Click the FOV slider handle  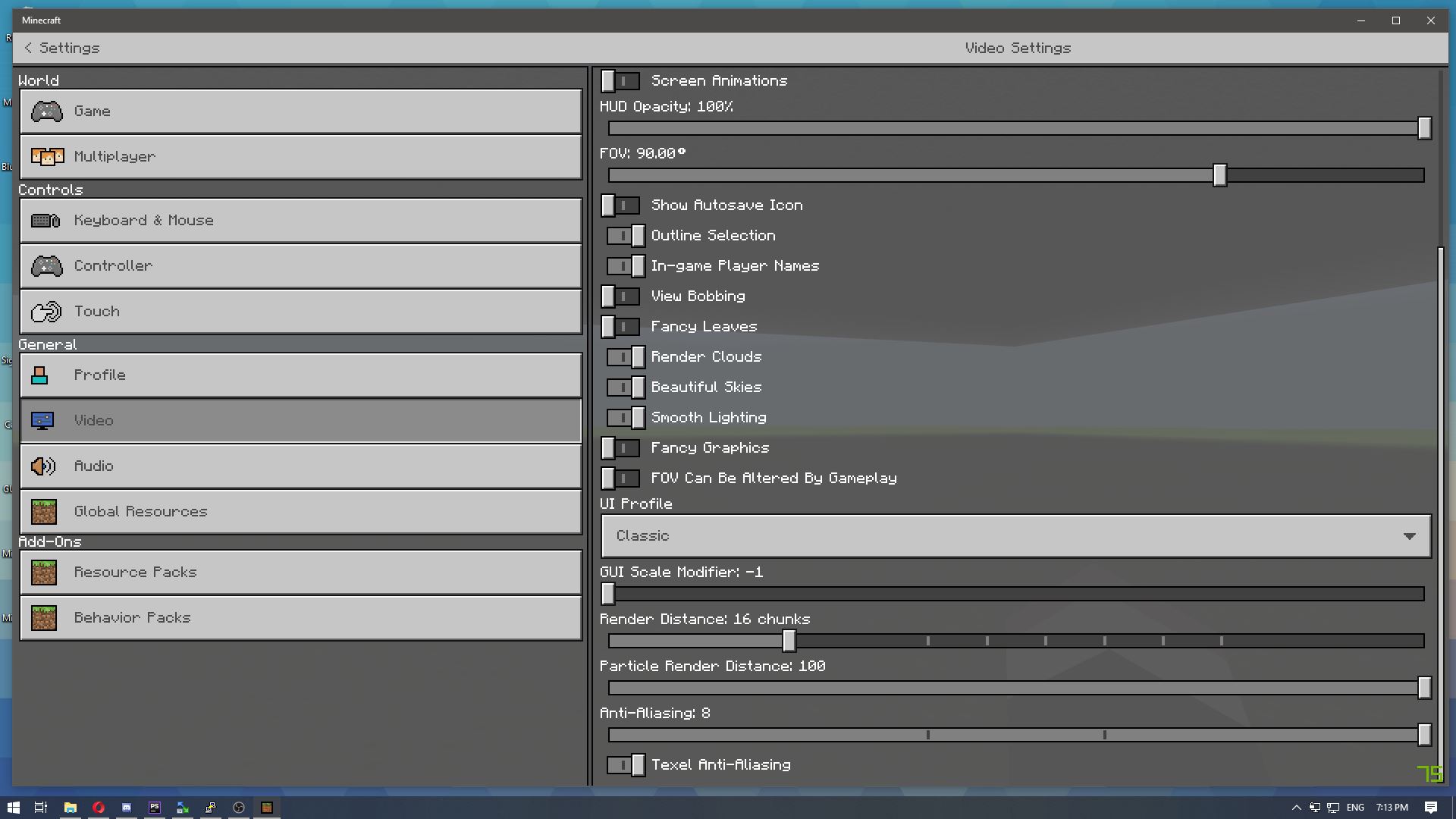tap(1219, 175)
